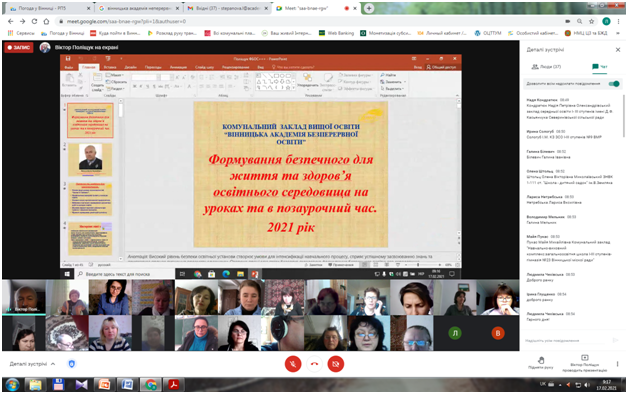Click the volume speaker icon in the system tray
This screenshot has width=628, height=394.
[587, 385]
